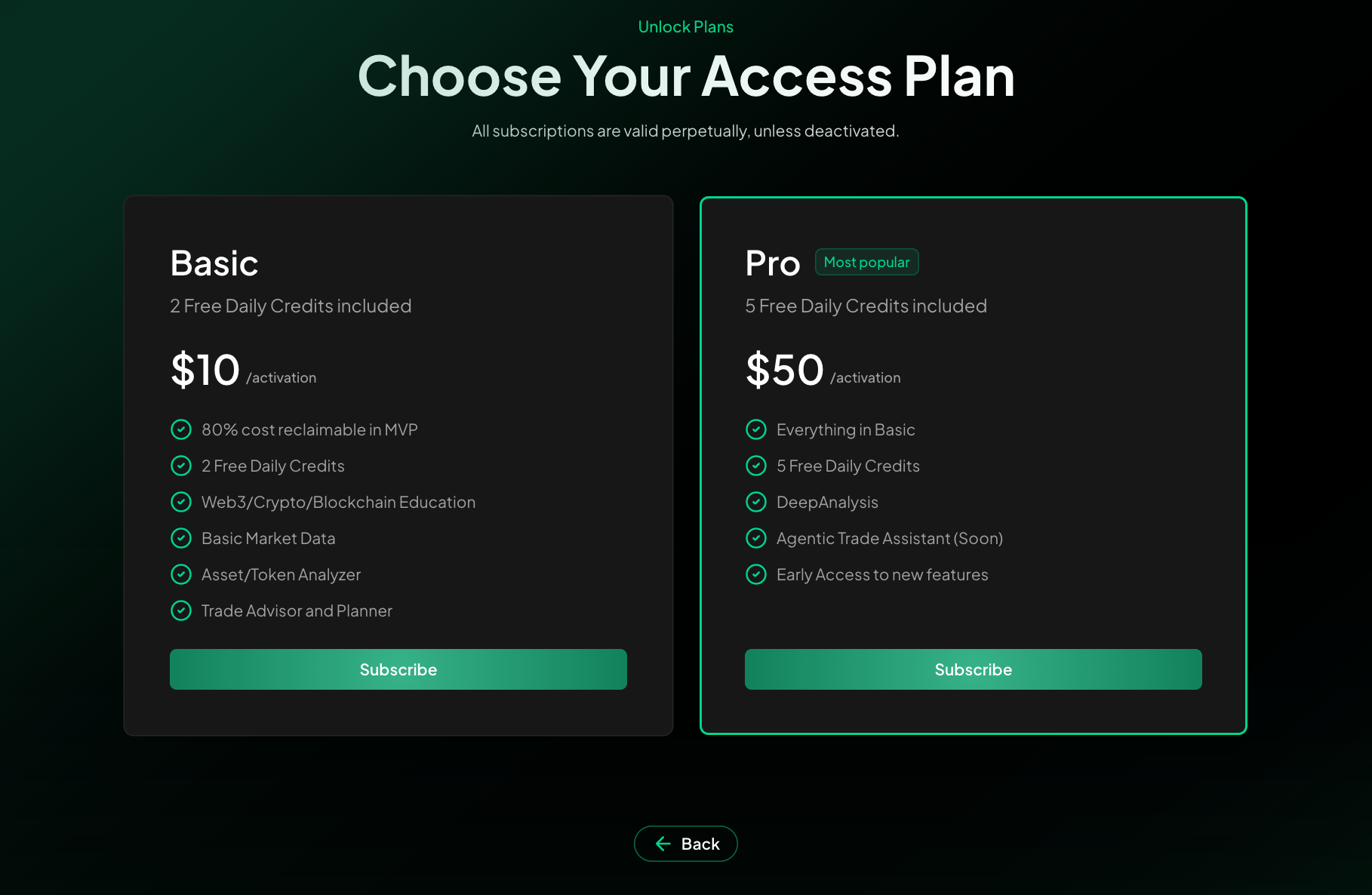1372x895 pixels.
Task: Subscribe to the Pro plan
Action: coord(973,669)
